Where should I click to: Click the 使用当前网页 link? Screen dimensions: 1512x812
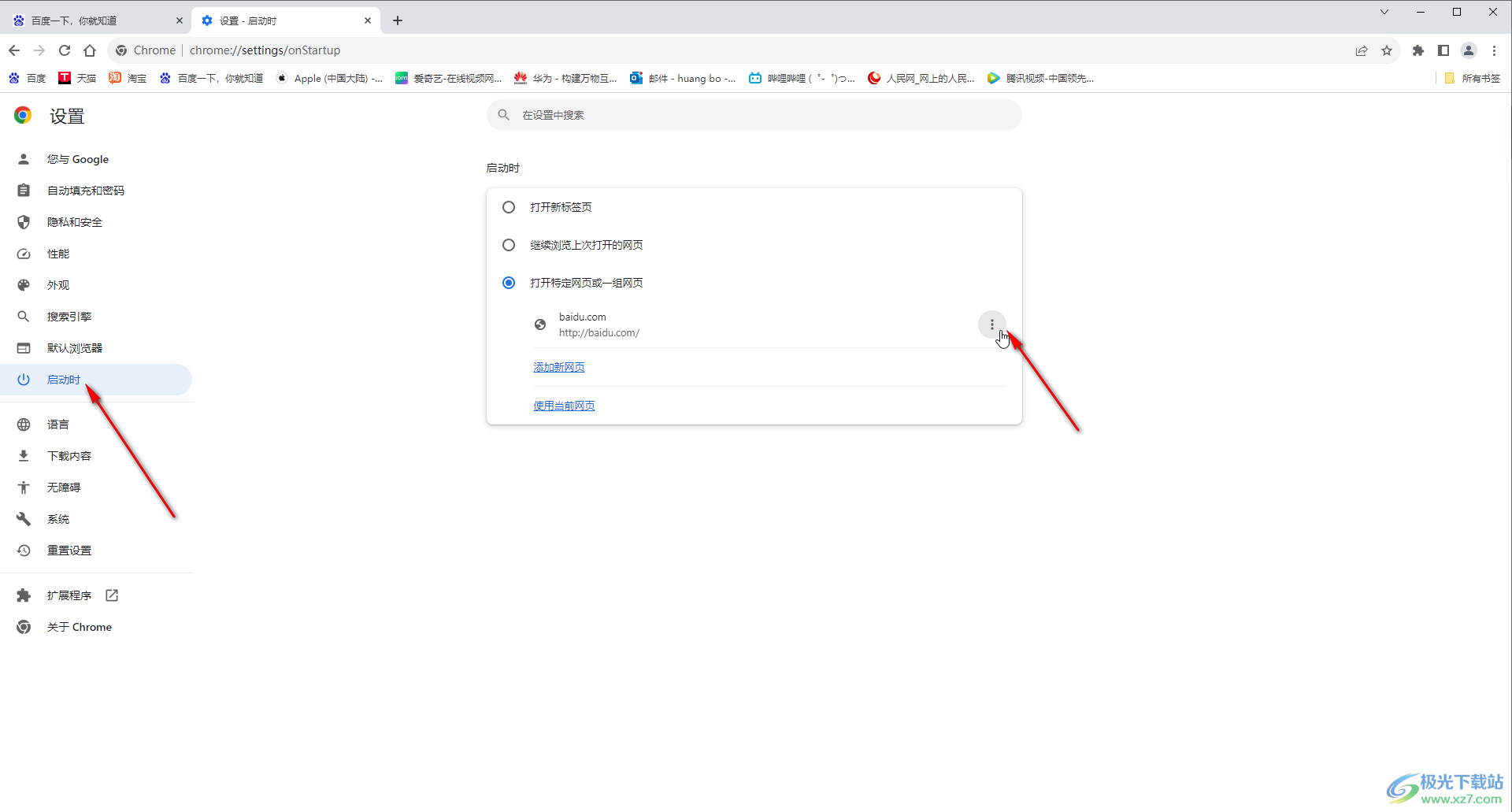pos(564,406)
